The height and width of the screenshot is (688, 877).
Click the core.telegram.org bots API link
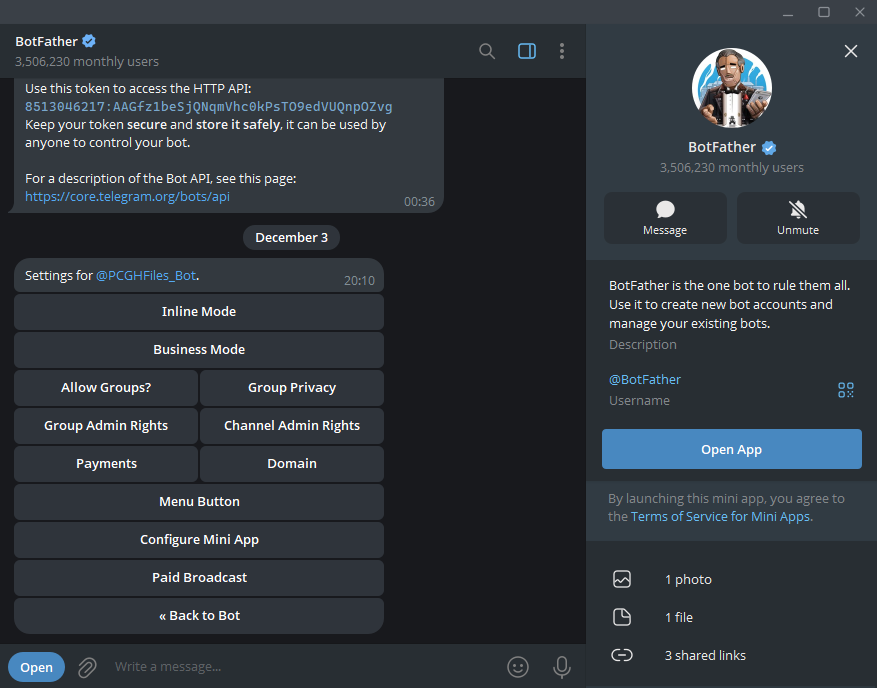coord(128,197)
